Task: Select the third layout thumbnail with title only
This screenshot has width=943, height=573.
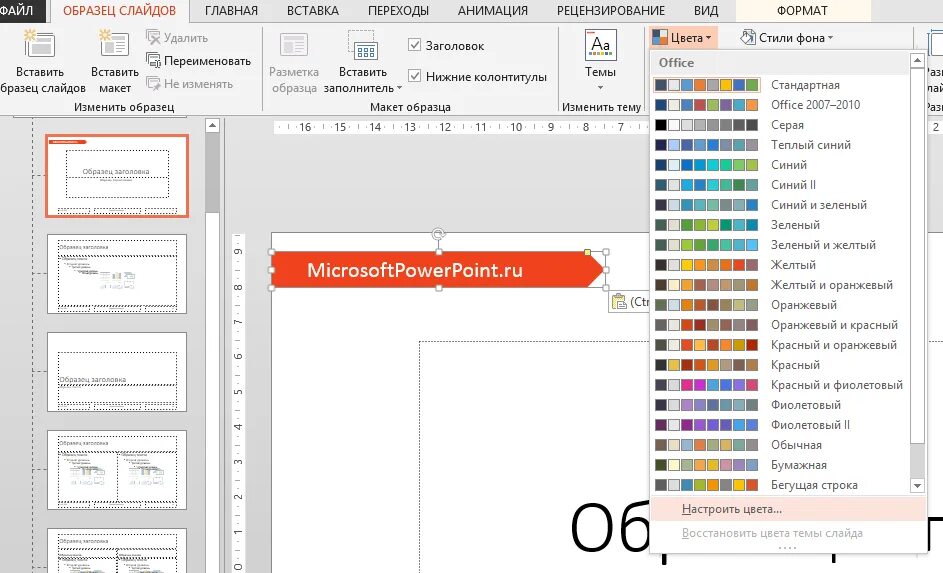Action: coord(117,372)
